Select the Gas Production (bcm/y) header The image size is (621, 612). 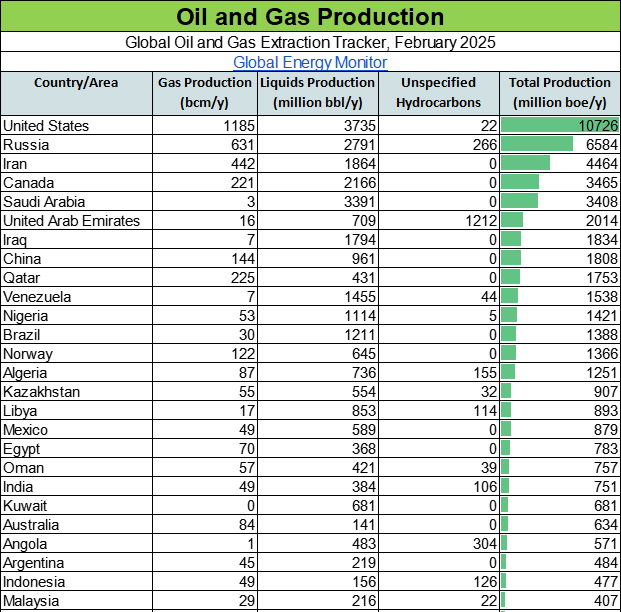(205, 93)
